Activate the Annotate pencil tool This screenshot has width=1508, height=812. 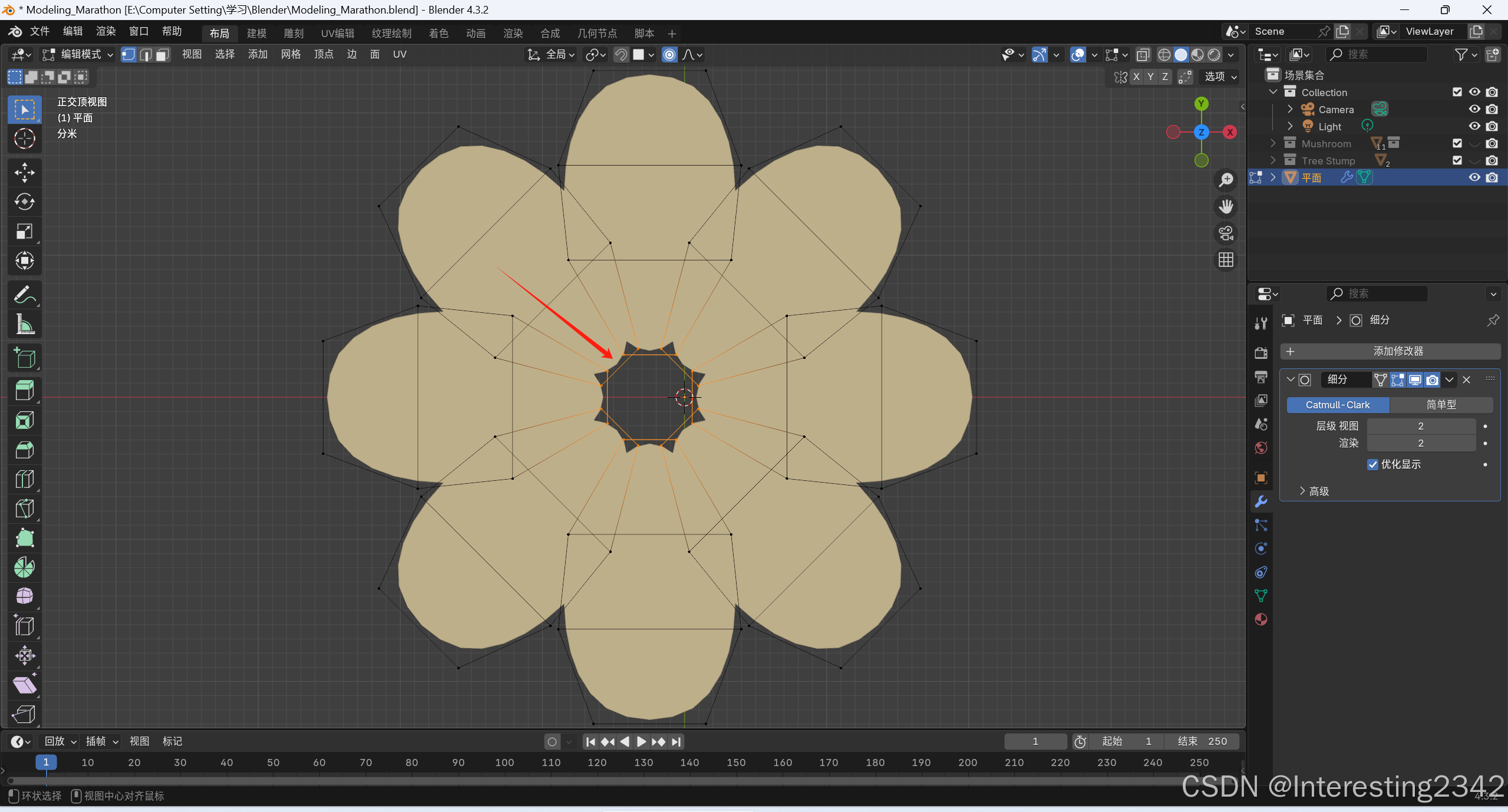pyautogui.click(x=24, y=295)
